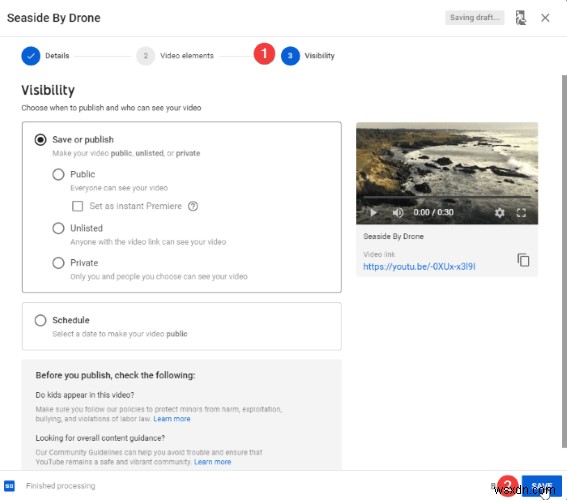Open help icon beside instant Premiere
567x500 pixels.
pos(193,206)
